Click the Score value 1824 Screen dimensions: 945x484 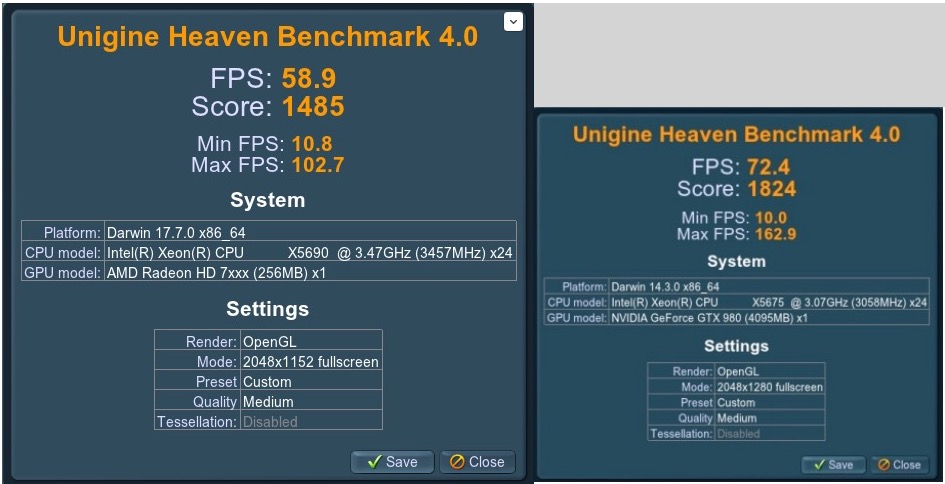pos(772,189)
